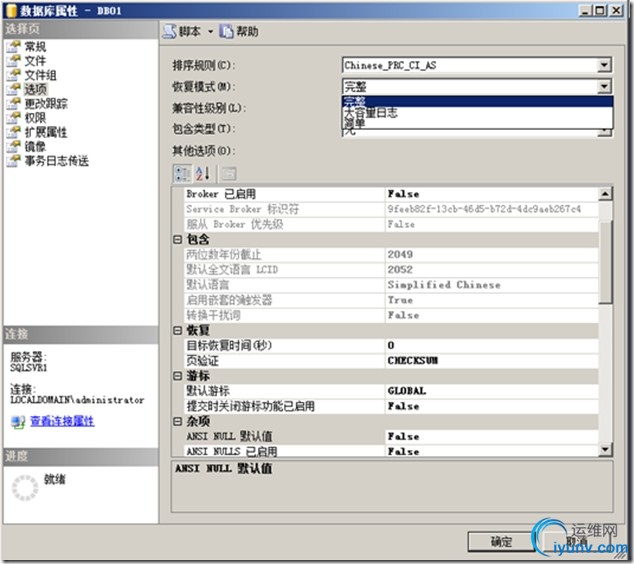Open the 常规 page
The image size is (634, 564).
pos(35,47)
